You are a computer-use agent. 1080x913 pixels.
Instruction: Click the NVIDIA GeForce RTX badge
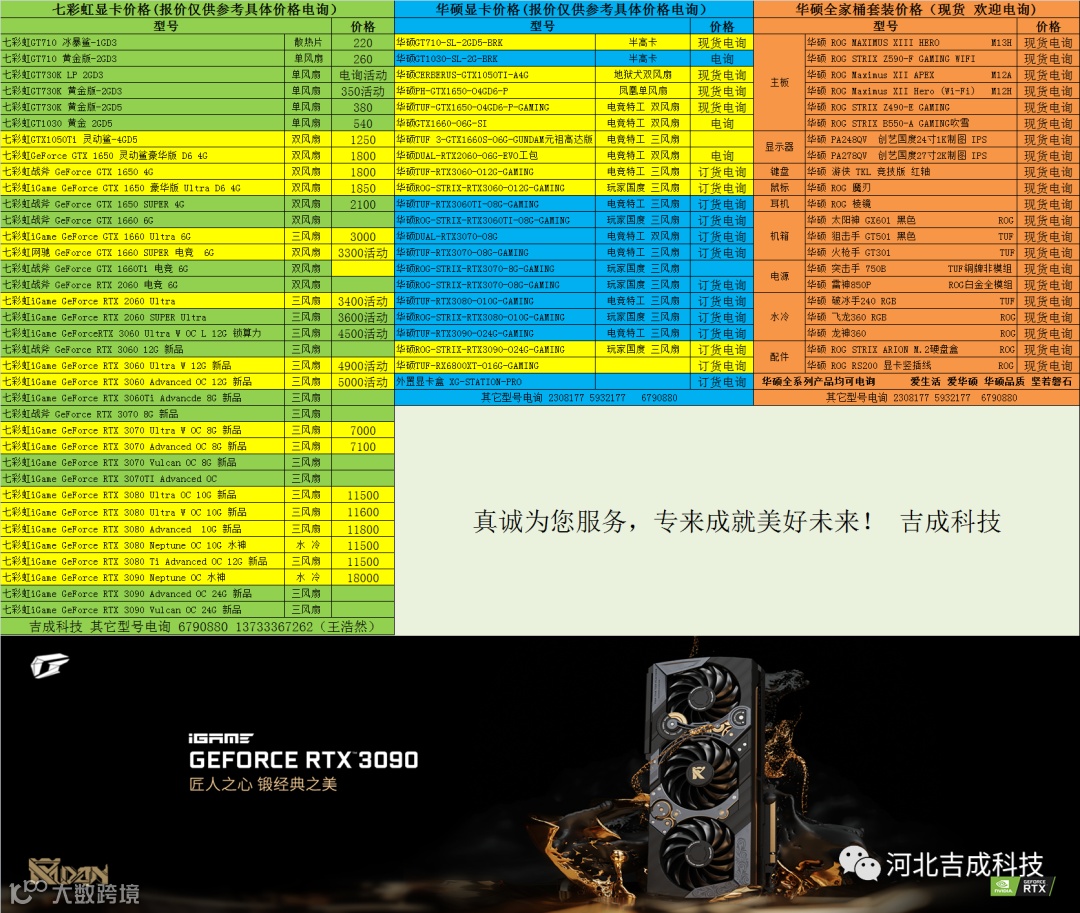(x=1022, y=886)
